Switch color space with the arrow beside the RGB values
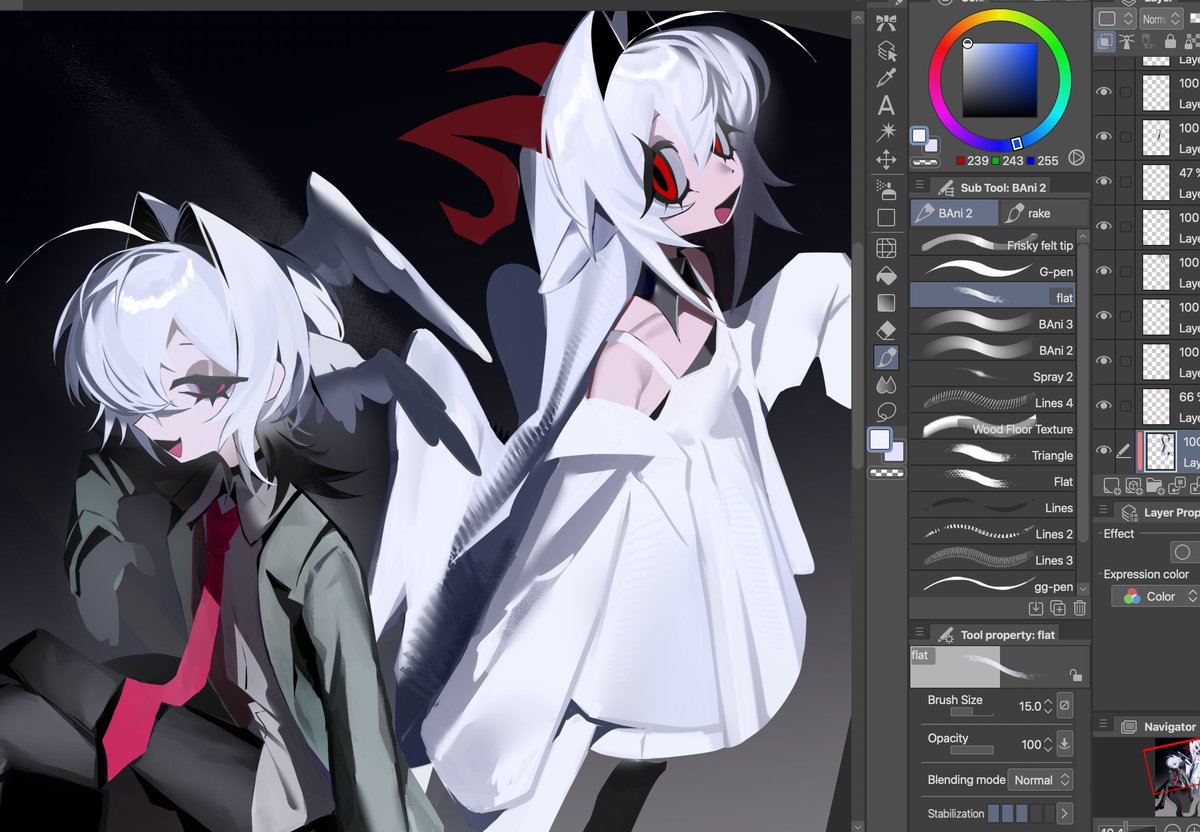Screen dimensions: 1200x832 [1077, 157]
